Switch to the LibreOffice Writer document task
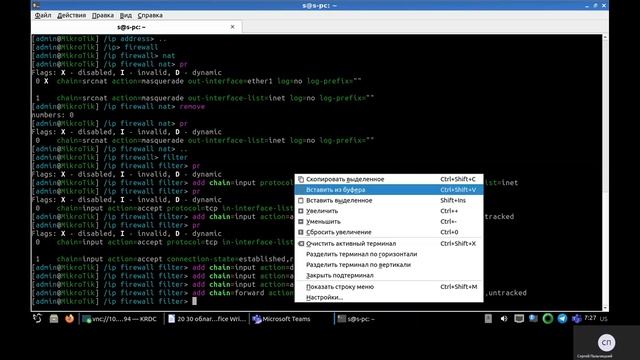Screen dimensions: 640x360 click(x=207, y=319)
